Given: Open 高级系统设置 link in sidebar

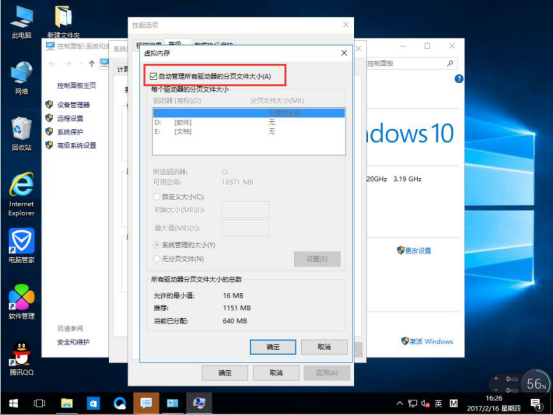Looking at the screenshot, I should [x=77, y=145].
